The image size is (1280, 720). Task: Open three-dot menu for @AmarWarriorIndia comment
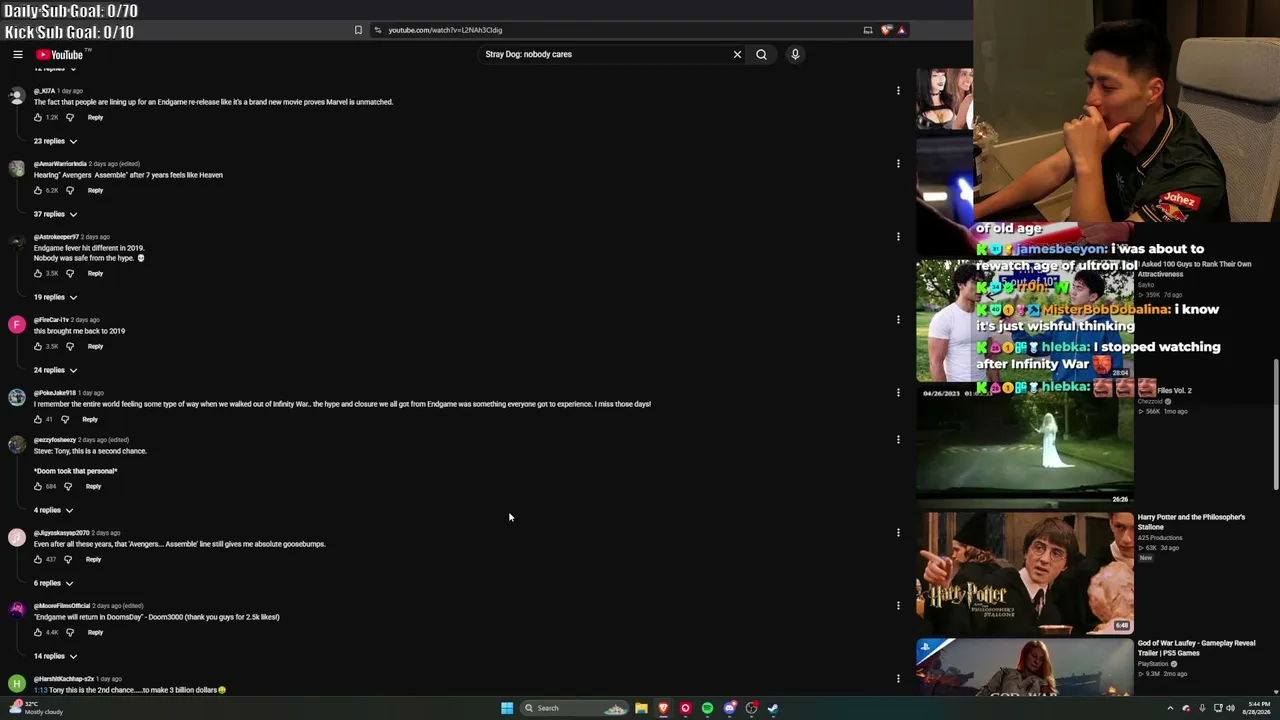pyautogui.click(x=898, y=164)
